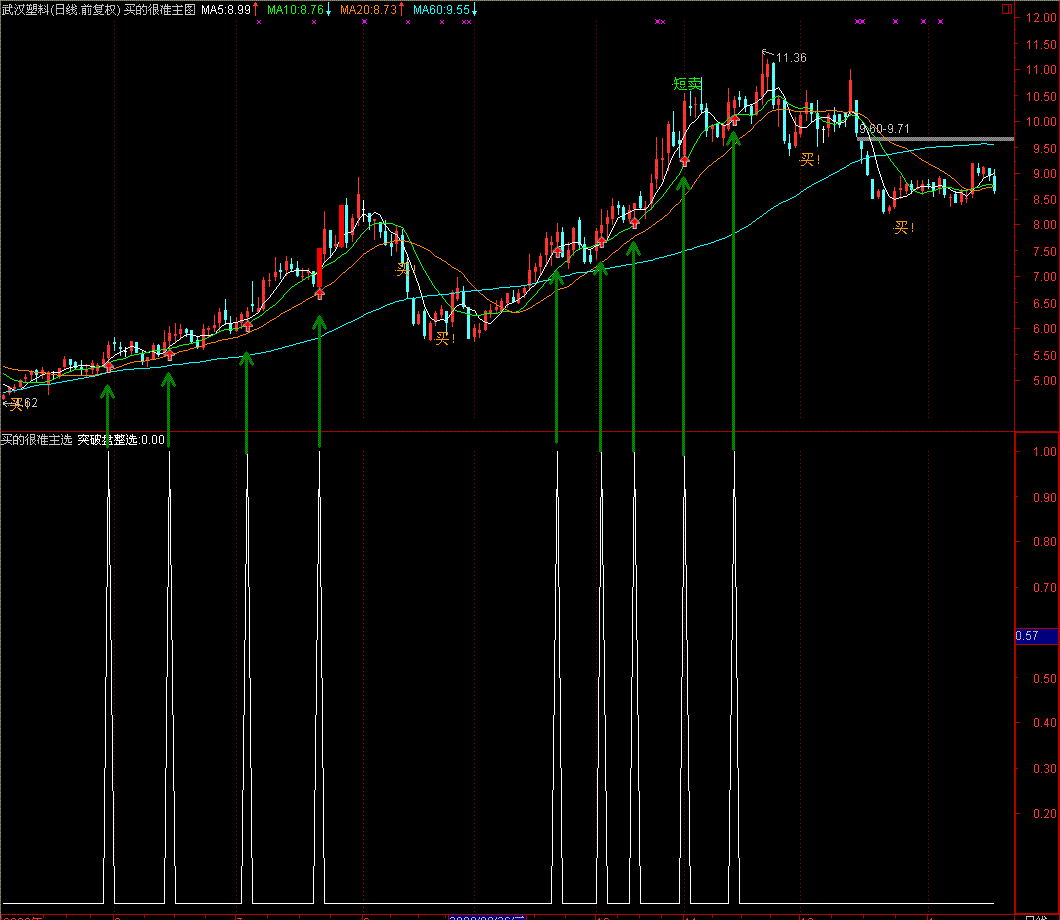Click the green 短卖 short-sell marker
The image size is (1060, 920).
tap(687, 85)
